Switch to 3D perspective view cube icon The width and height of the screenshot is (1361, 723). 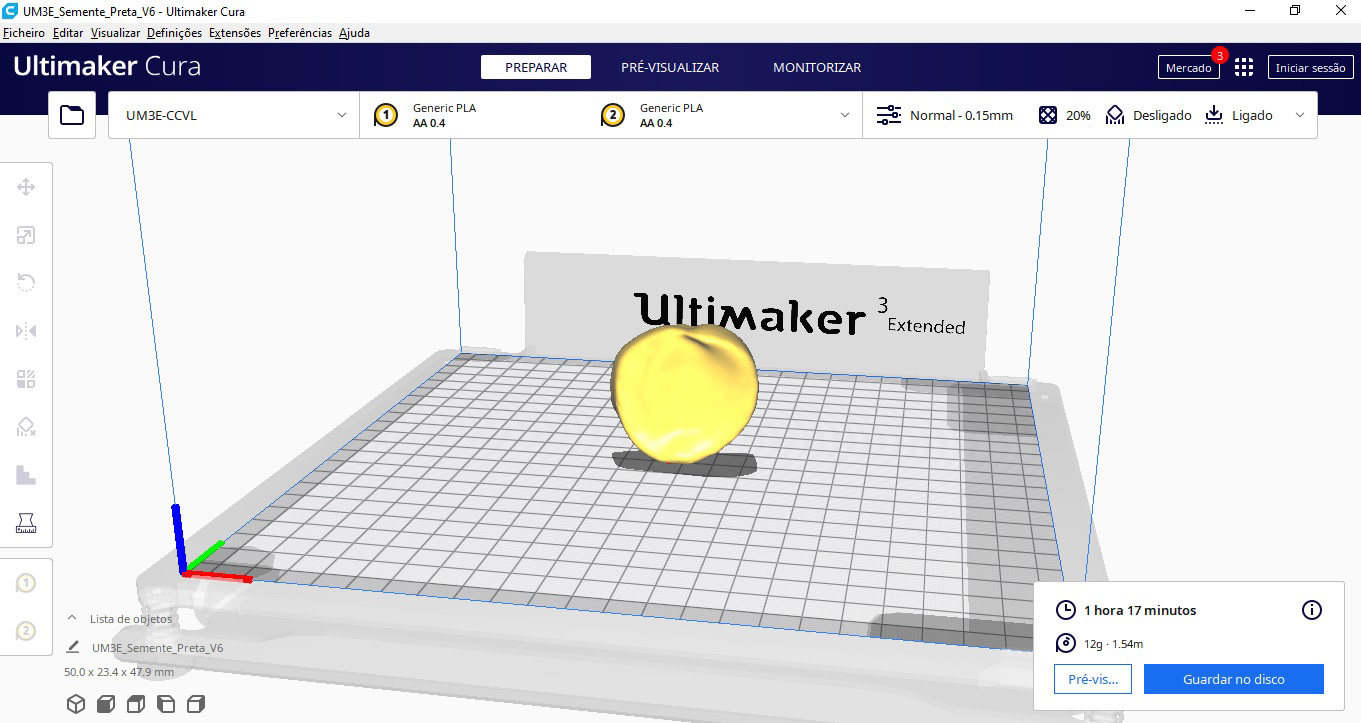76,704
